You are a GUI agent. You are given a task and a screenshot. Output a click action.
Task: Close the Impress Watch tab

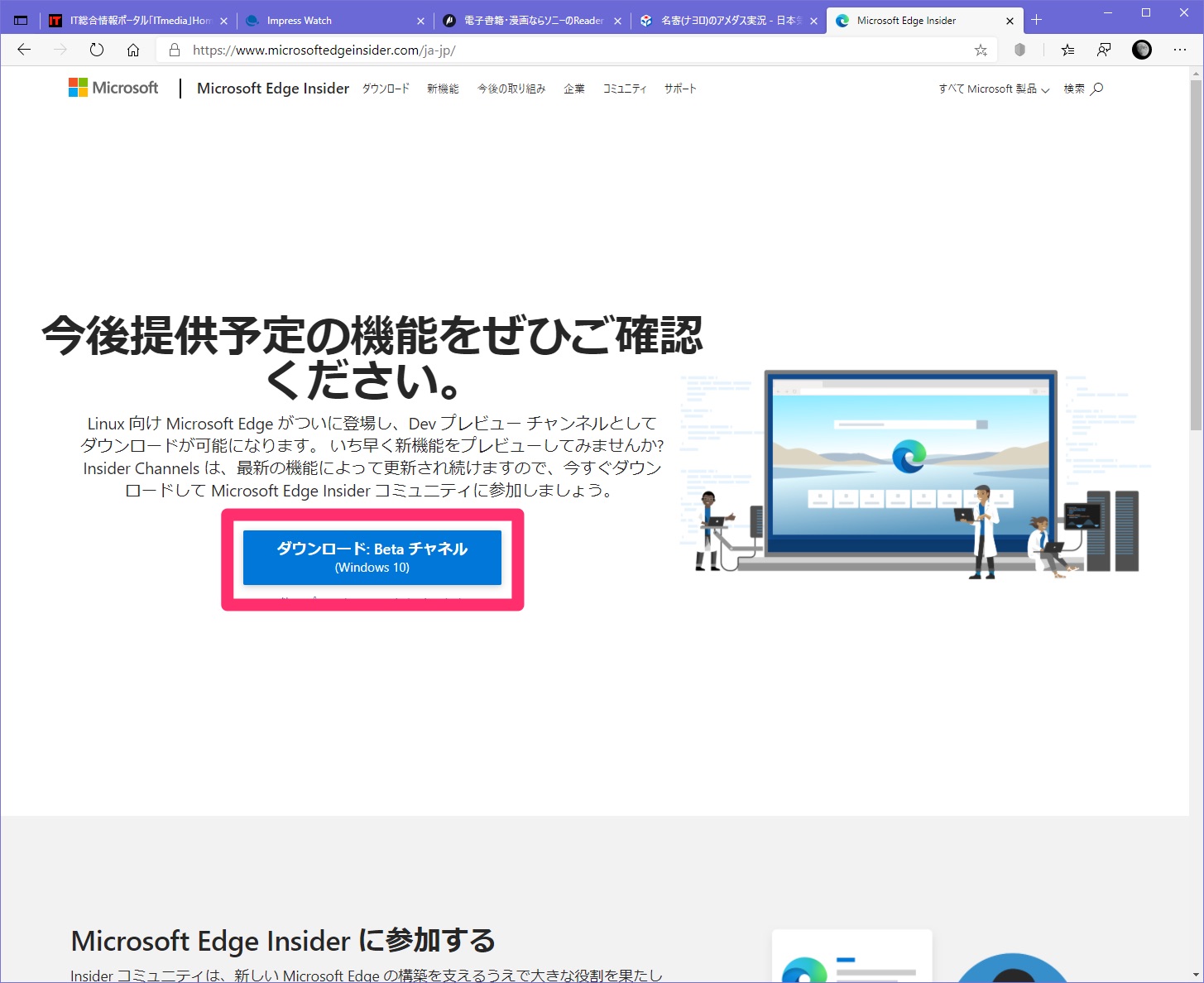click(420, 21)
